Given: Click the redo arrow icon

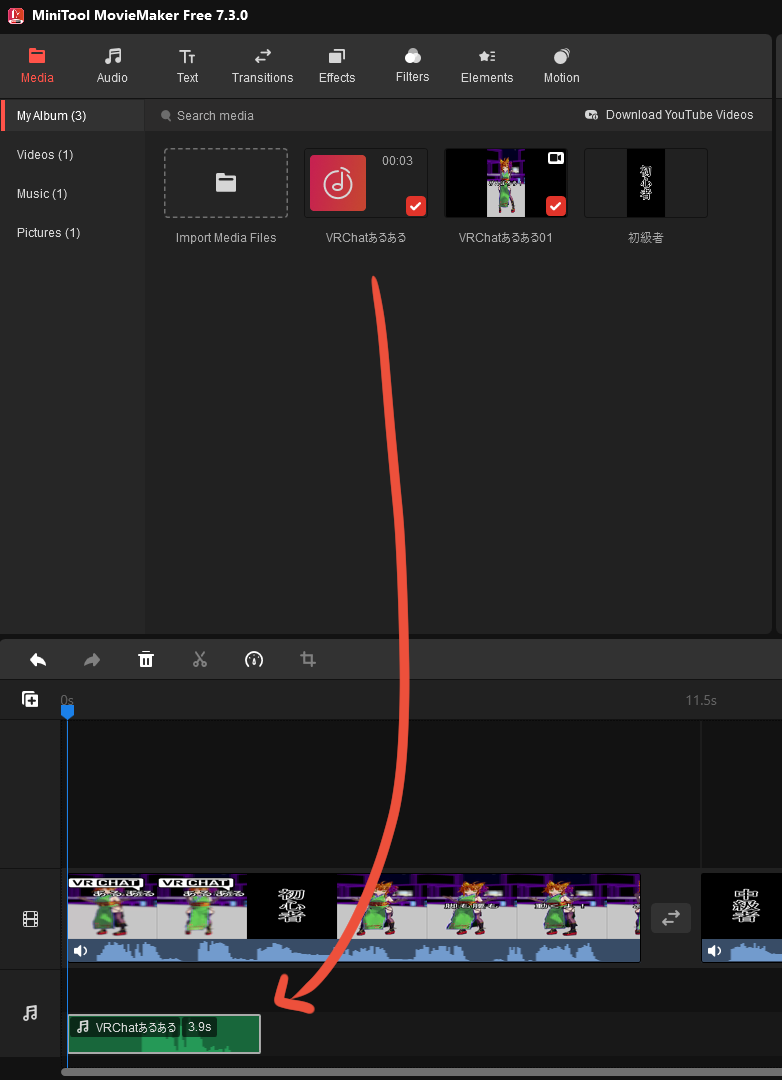Looking at the screenshot, I should 92,660.
